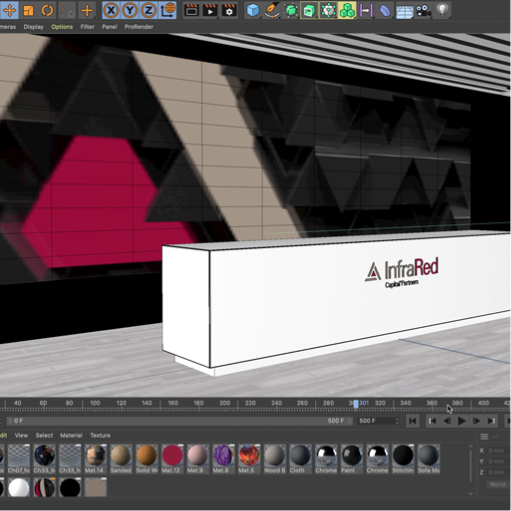Open the material manager View menu
The width and height of the screenshot is (511, 511).
(x=21, y=435)
